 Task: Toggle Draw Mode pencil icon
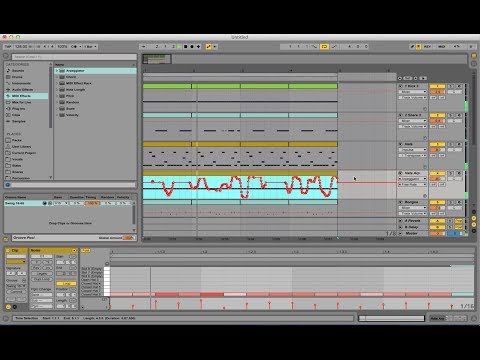click(x=412, y=47)
